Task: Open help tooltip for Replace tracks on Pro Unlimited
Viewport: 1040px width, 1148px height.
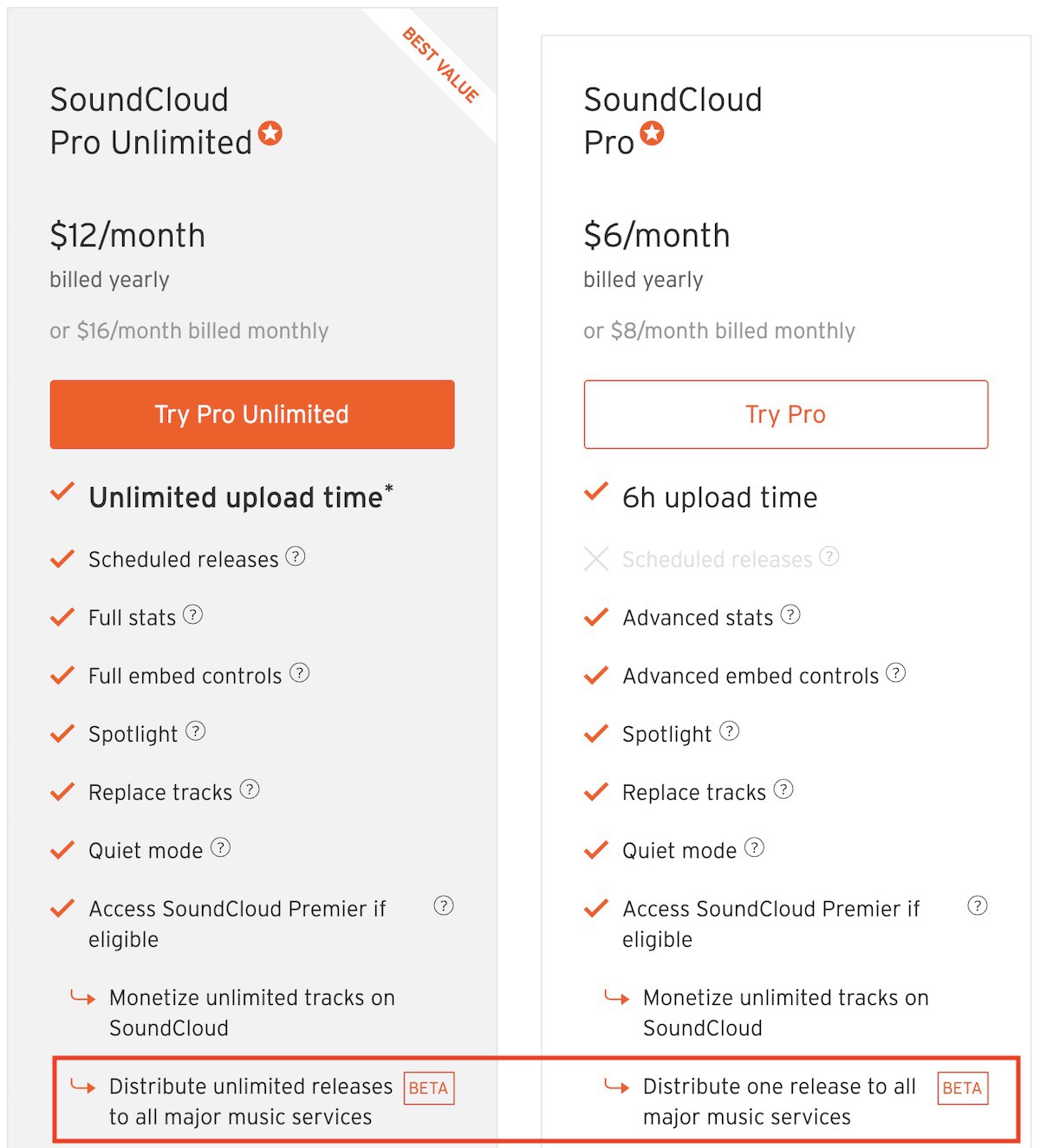Action: click(x=250, y=790)
